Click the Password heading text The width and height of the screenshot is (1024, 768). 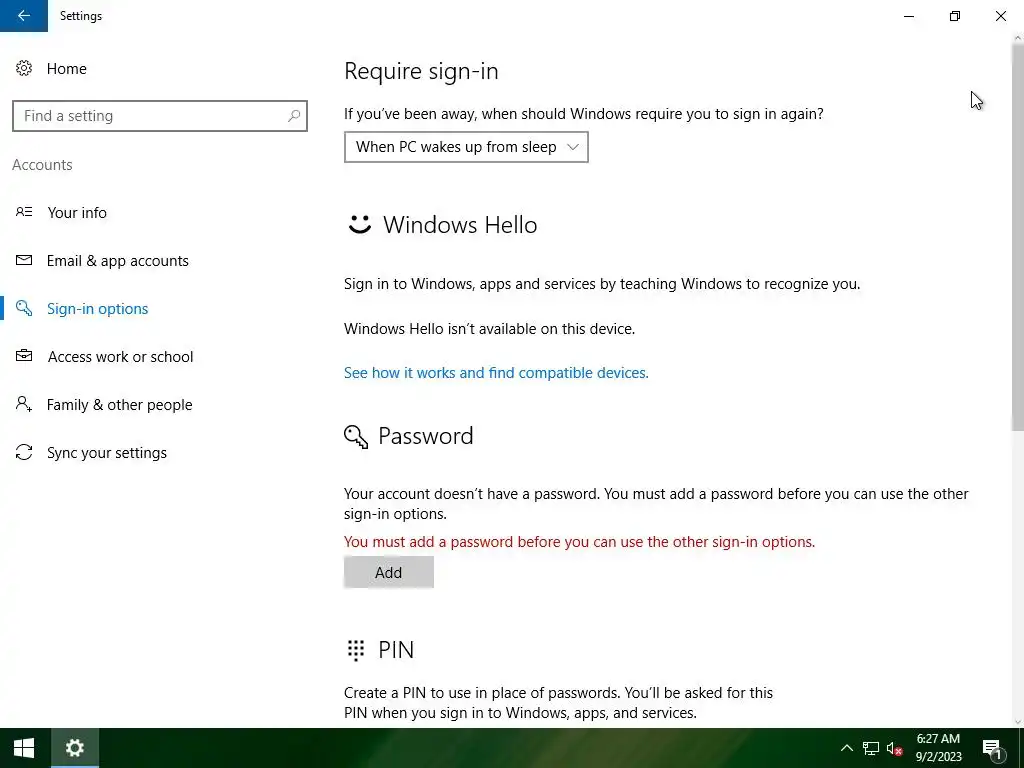click(x=426, y=436)
